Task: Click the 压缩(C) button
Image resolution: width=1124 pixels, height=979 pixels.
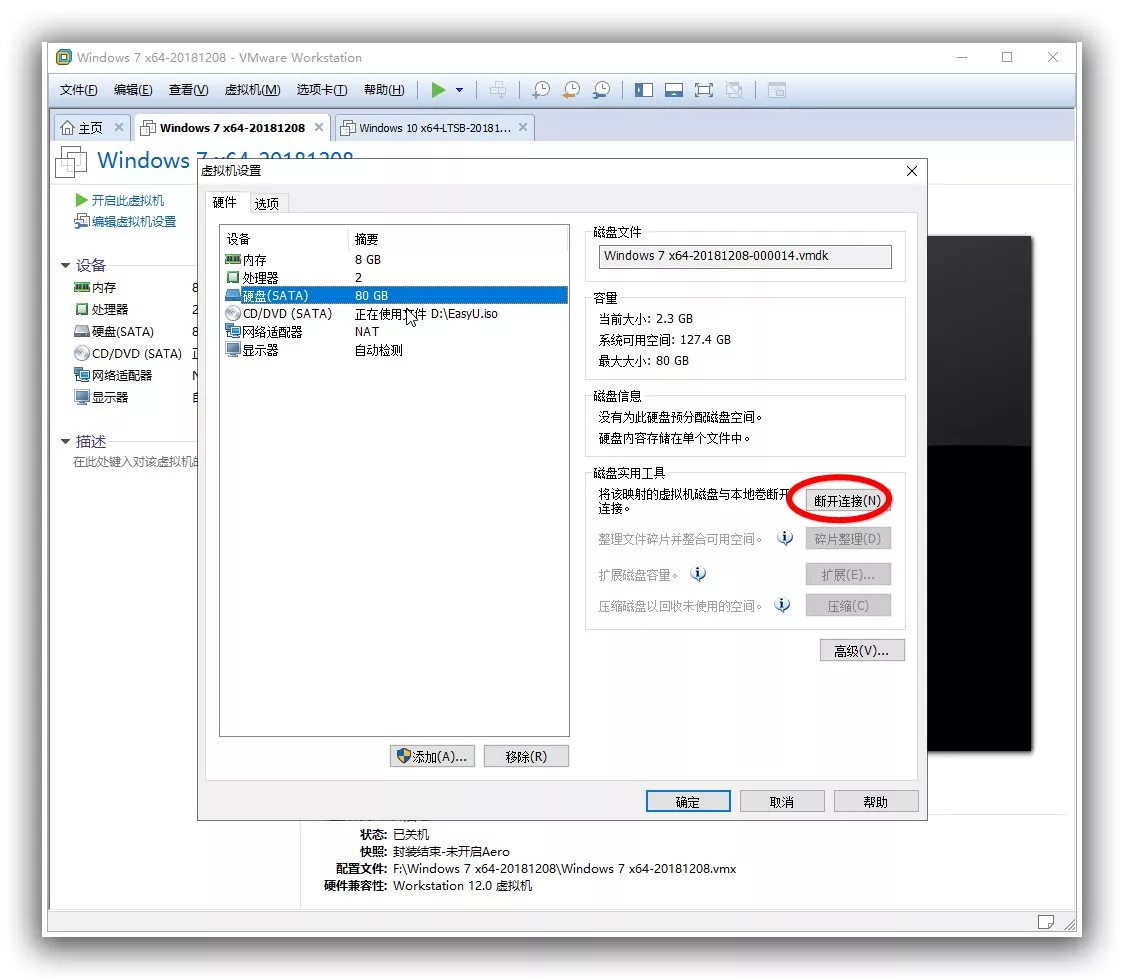Action: [x=848, y=606]
